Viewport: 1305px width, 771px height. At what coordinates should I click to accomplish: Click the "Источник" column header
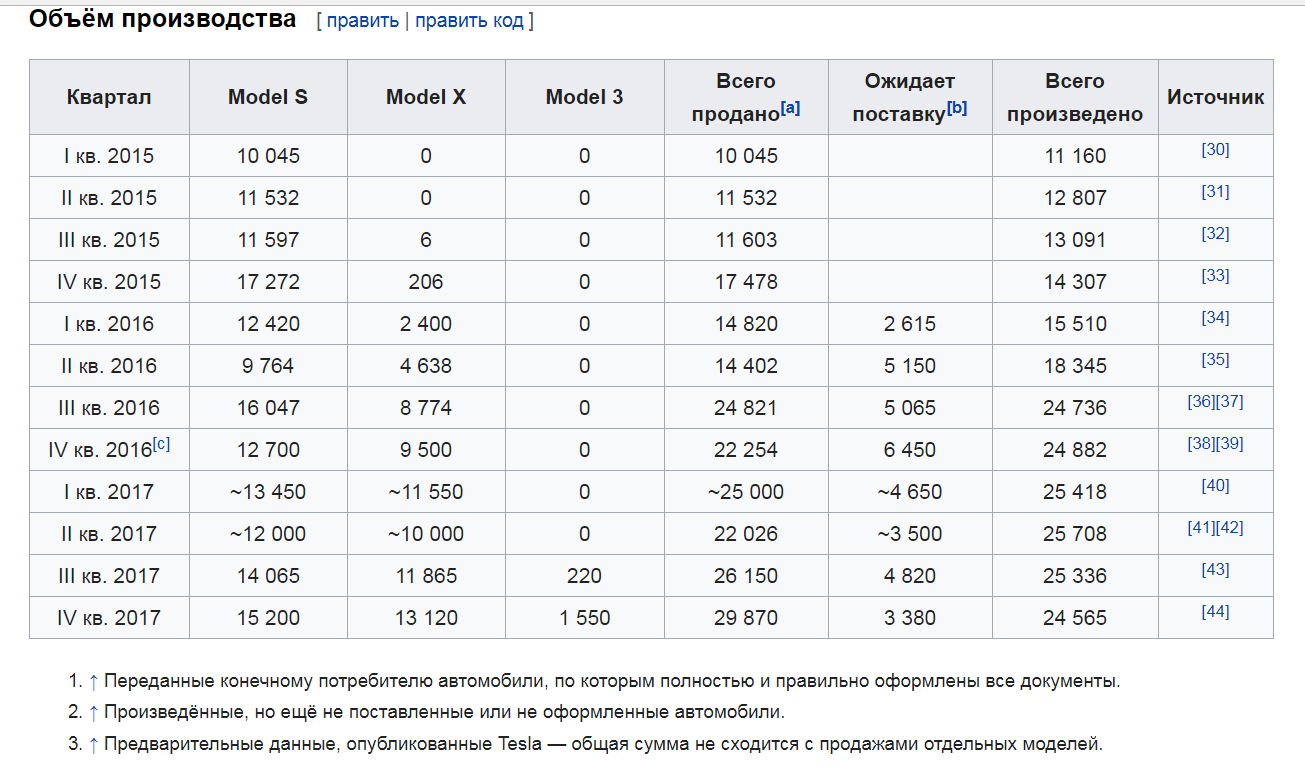[1215, 97]
